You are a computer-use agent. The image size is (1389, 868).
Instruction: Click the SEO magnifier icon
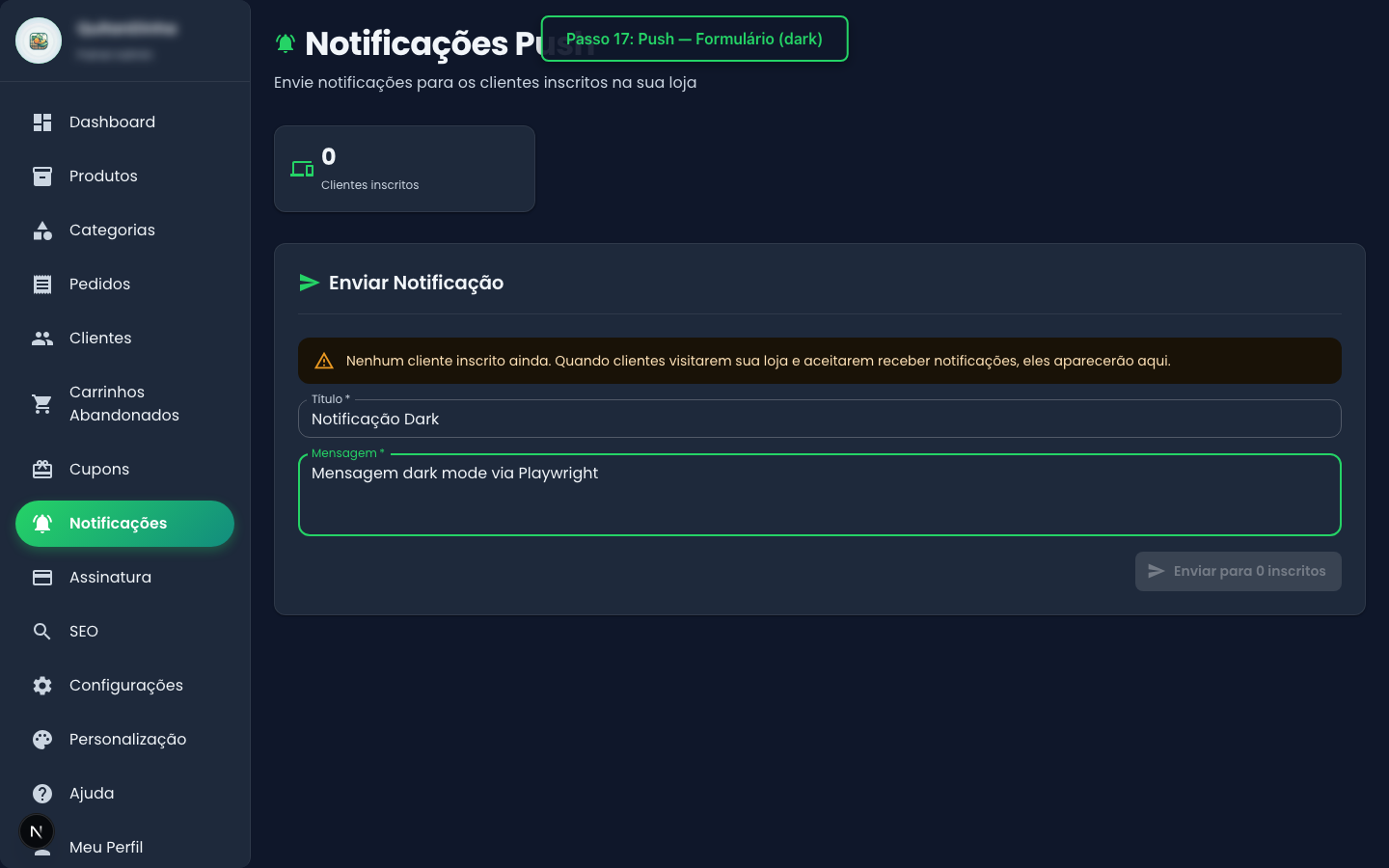(42, 632)
